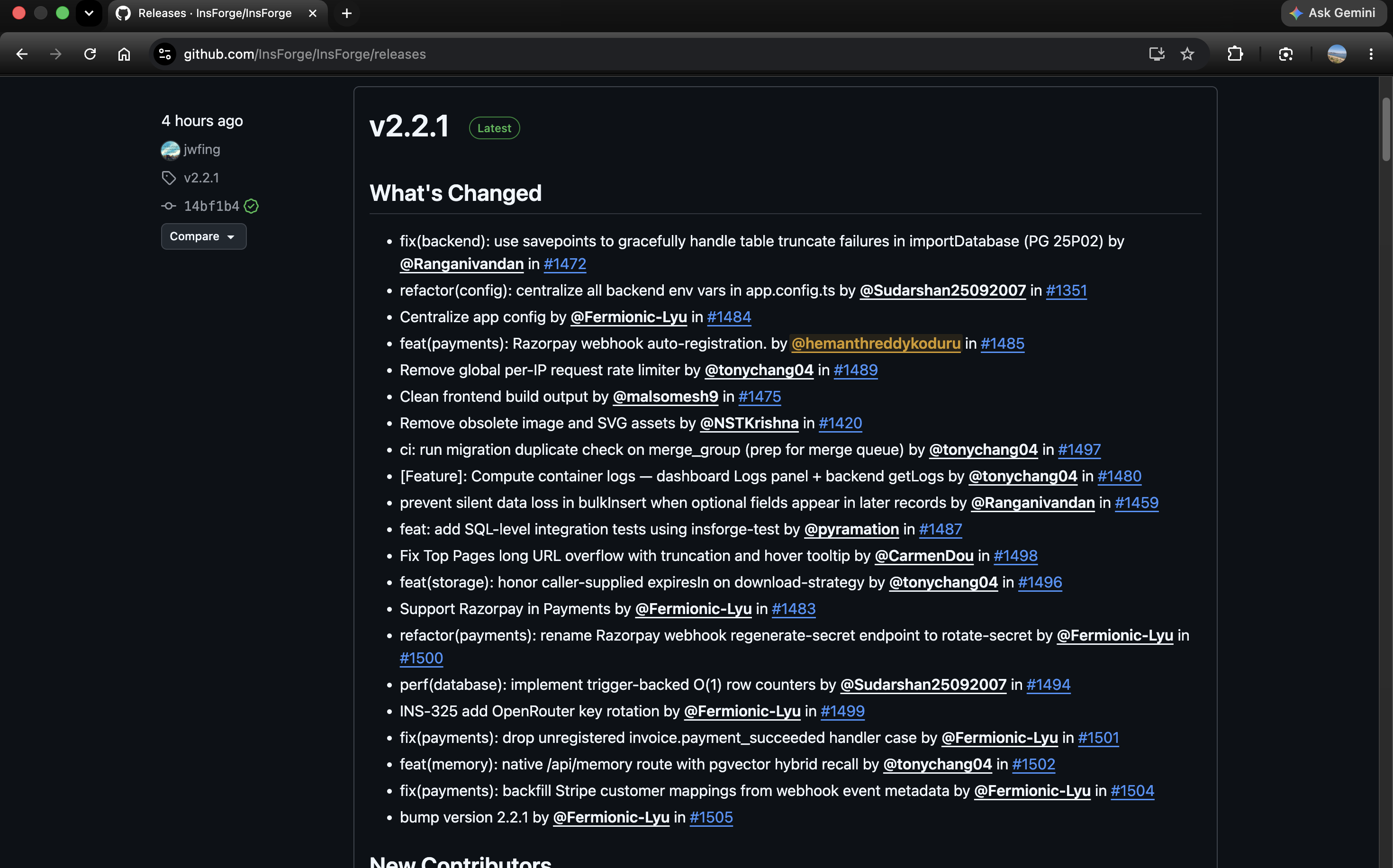Click the browser forward arrow
1393x868 pixels.
56,54
